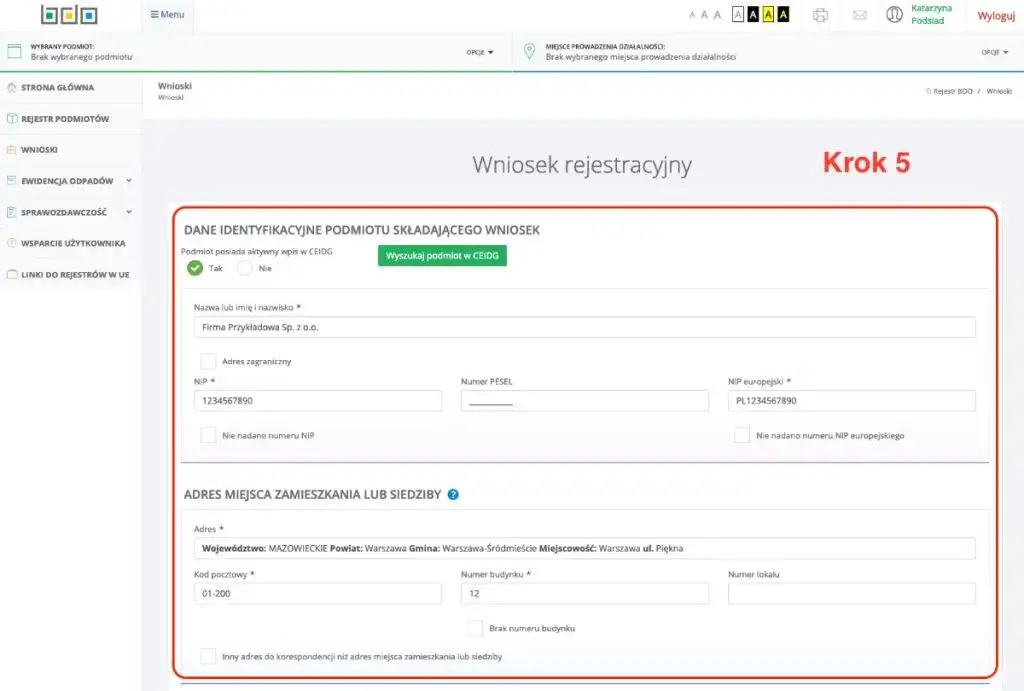Select Tak radio for CEIDG entry
This screenshot has height=691, width=1024.
click(195, 268)
